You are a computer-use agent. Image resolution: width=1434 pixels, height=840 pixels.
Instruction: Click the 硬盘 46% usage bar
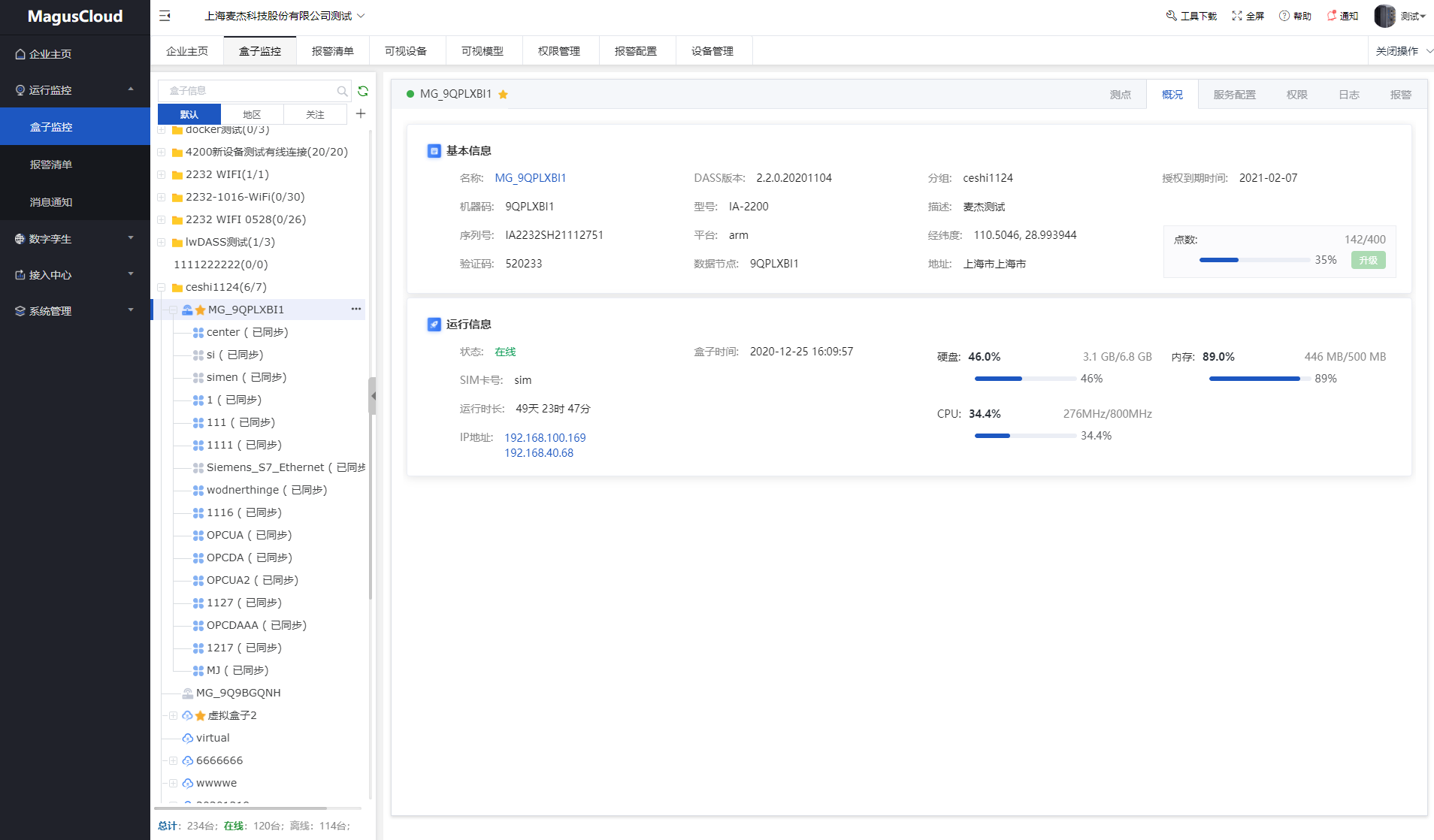(x=1025, y=379)
